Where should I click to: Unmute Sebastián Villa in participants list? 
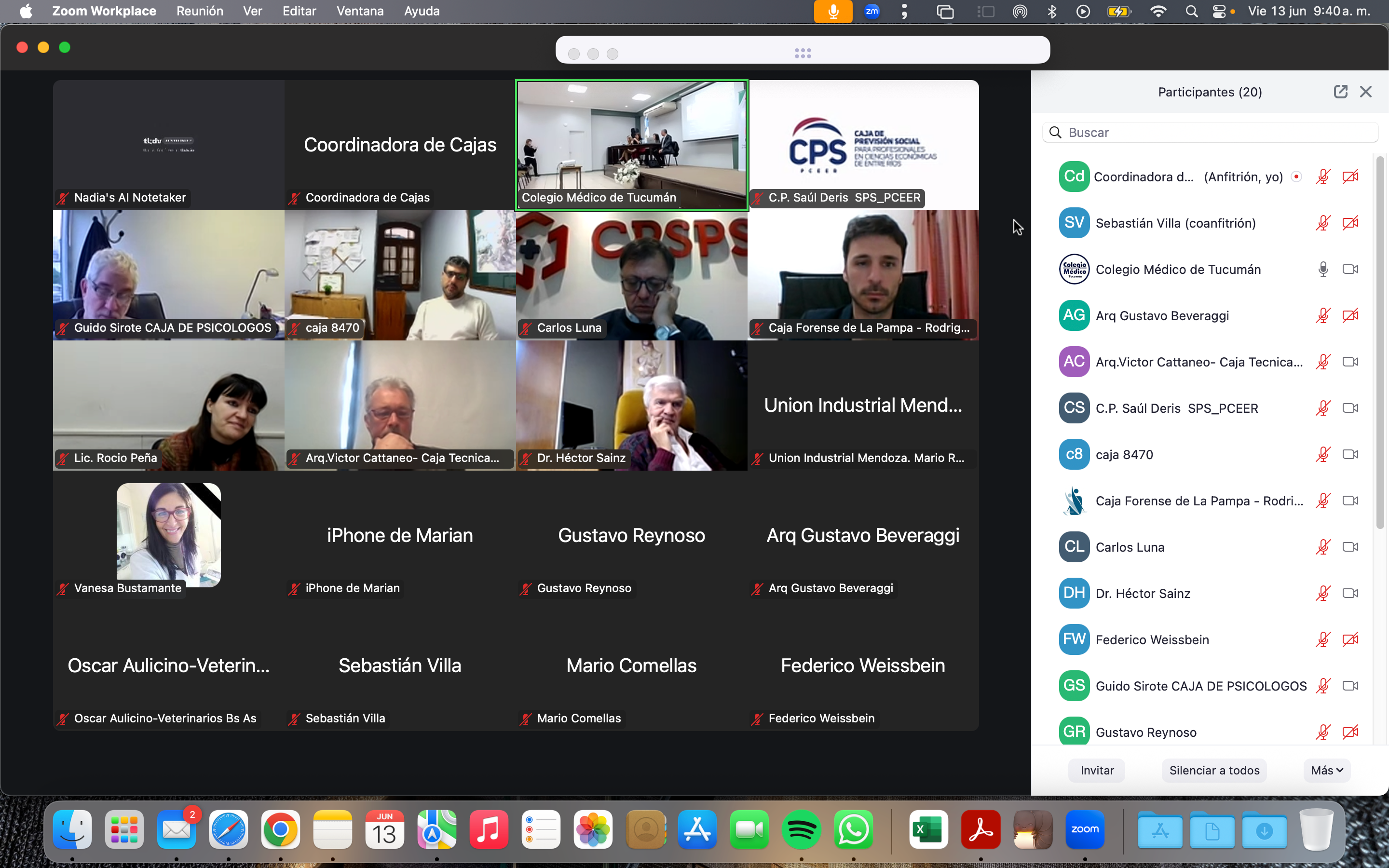point(1323,223)
